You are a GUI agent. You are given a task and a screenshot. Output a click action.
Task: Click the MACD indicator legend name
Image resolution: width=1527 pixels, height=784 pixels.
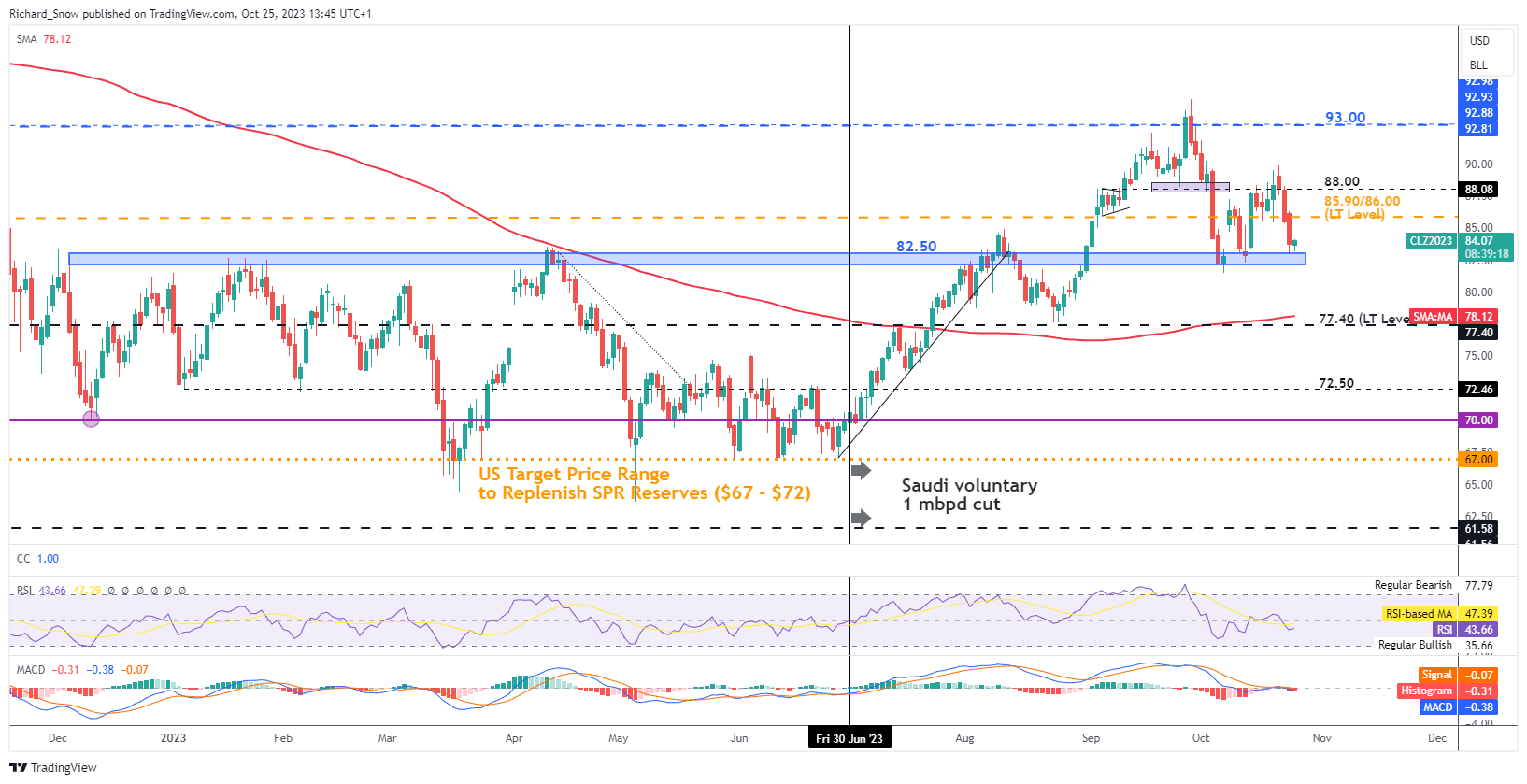pos(31,670)
